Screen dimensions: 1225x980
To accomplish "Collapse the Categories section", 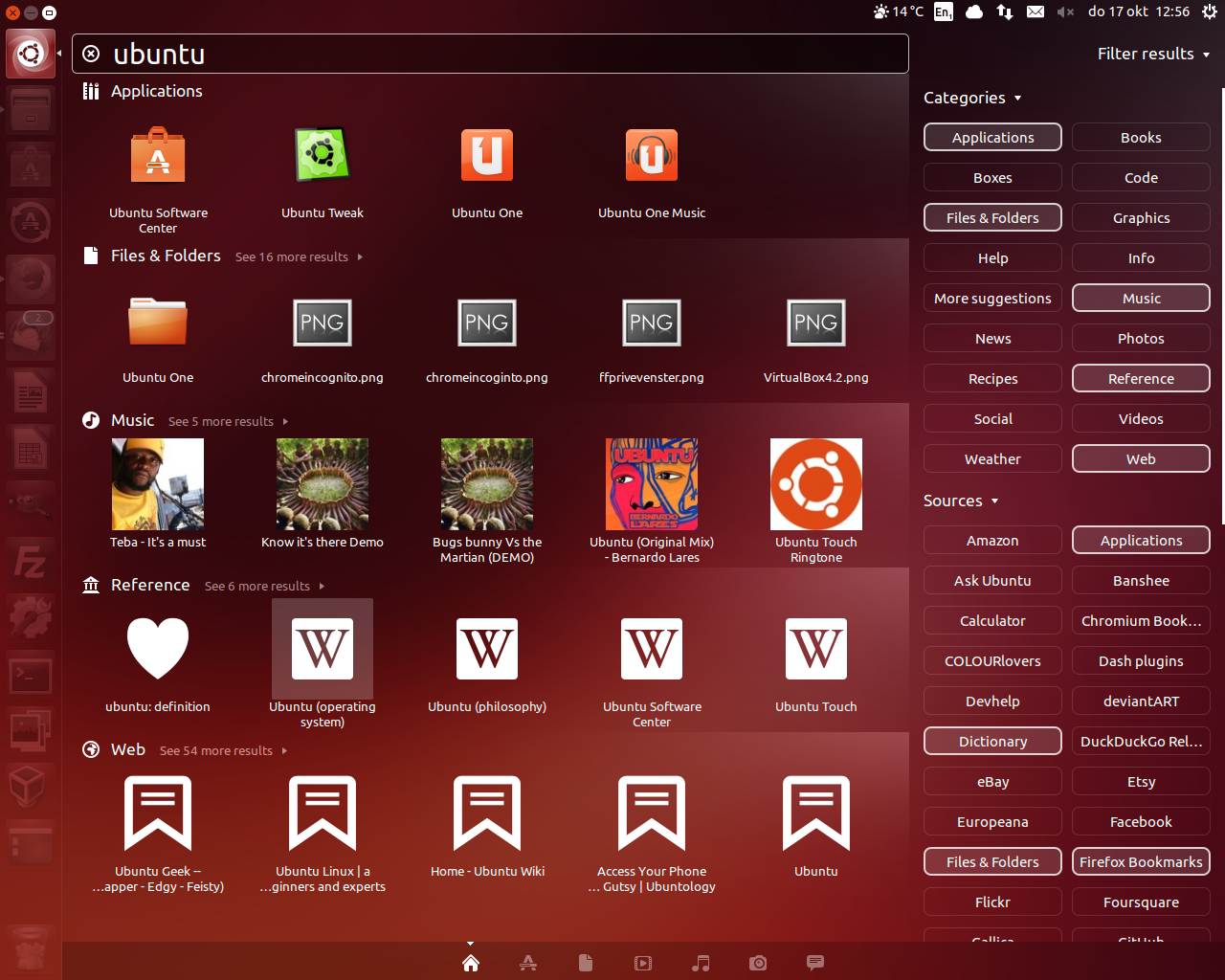I will click(x=971, y=98).
